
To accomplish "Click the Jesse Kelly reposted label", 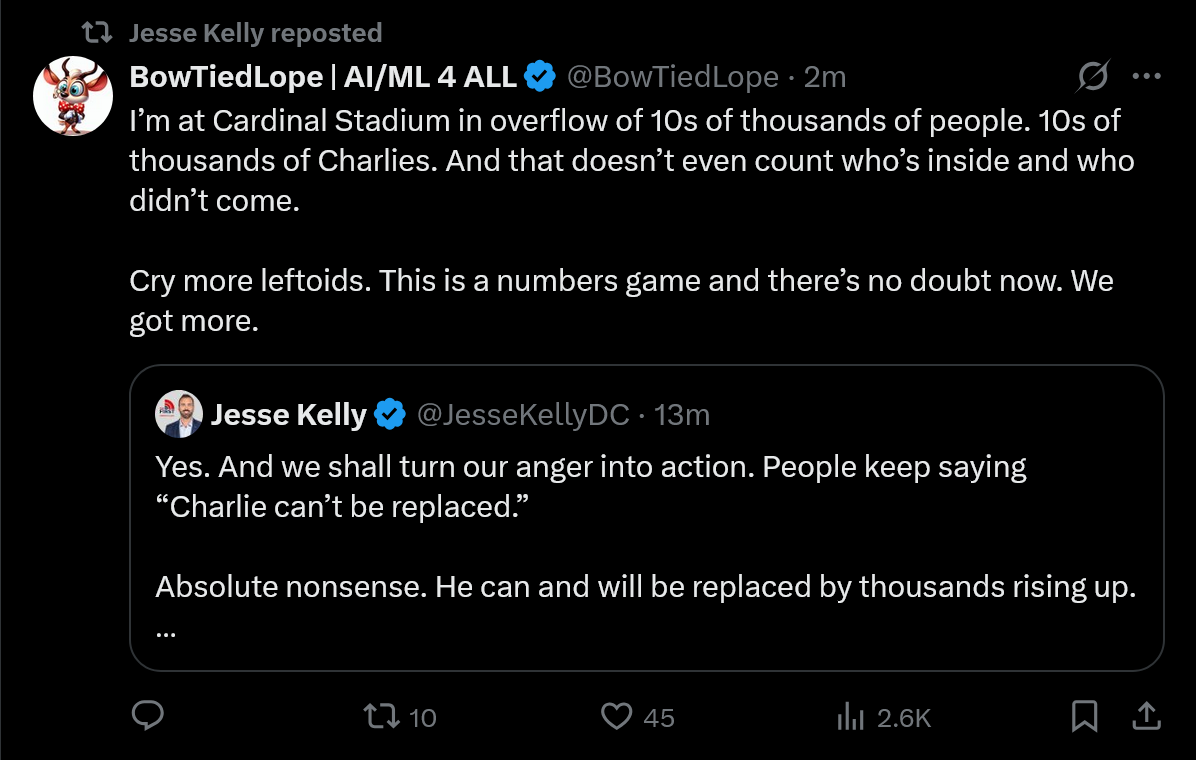I will tap(256, 33).
